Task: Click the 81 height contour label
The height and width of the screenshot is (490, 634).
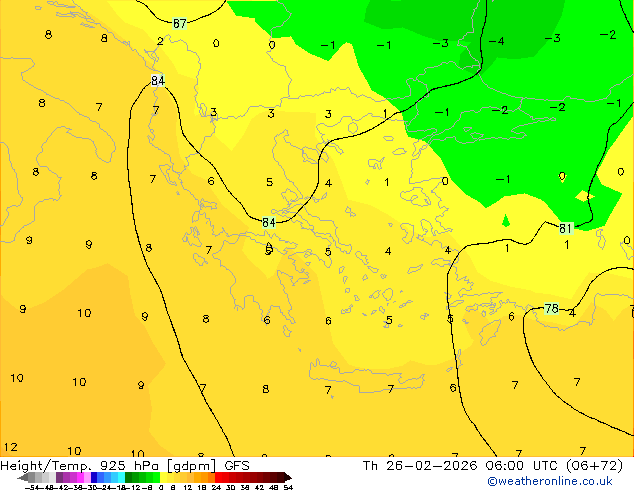Action: 566,229
